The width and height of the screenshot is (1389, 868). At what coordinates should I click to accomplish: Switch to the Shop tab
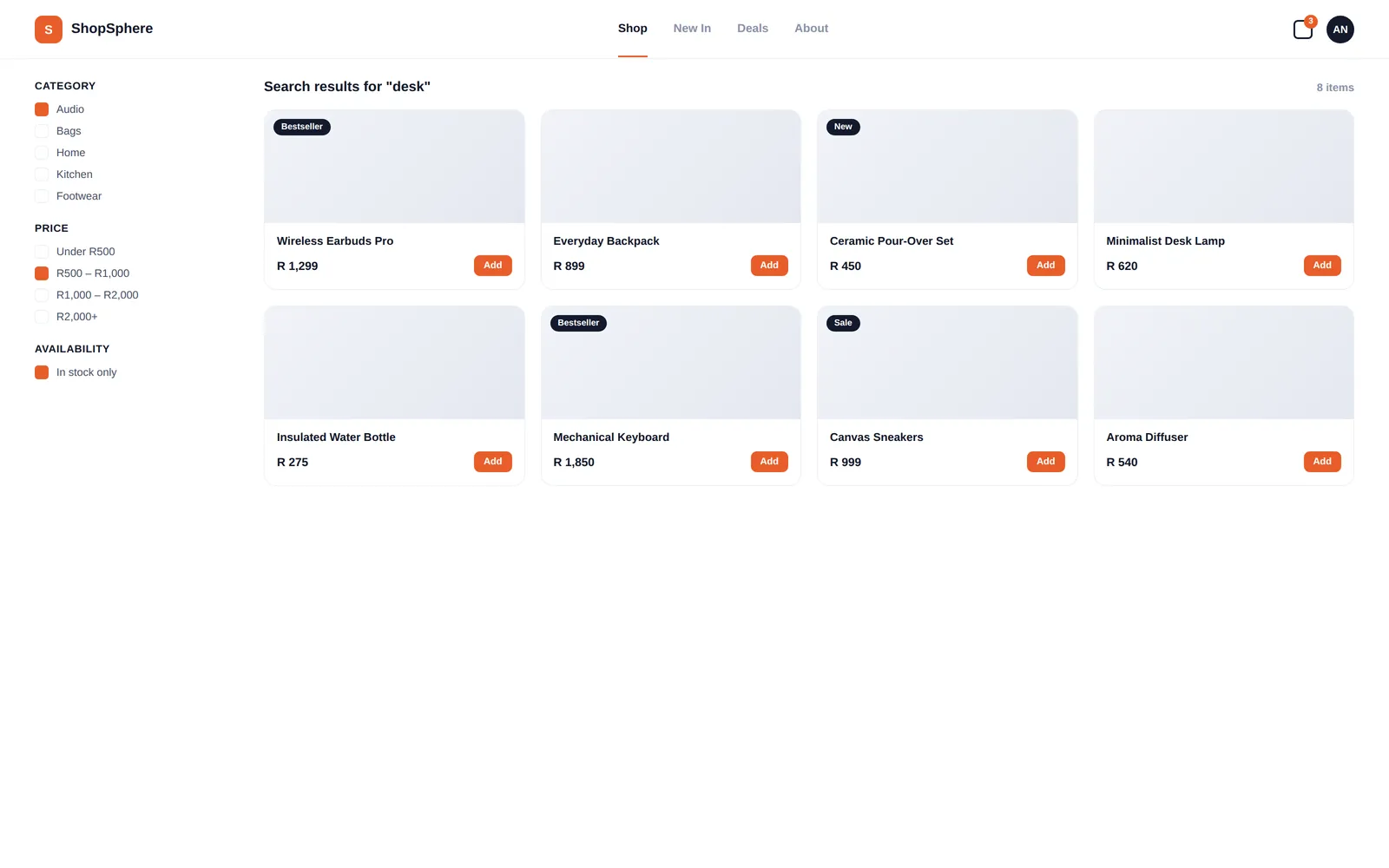point(633,29)
